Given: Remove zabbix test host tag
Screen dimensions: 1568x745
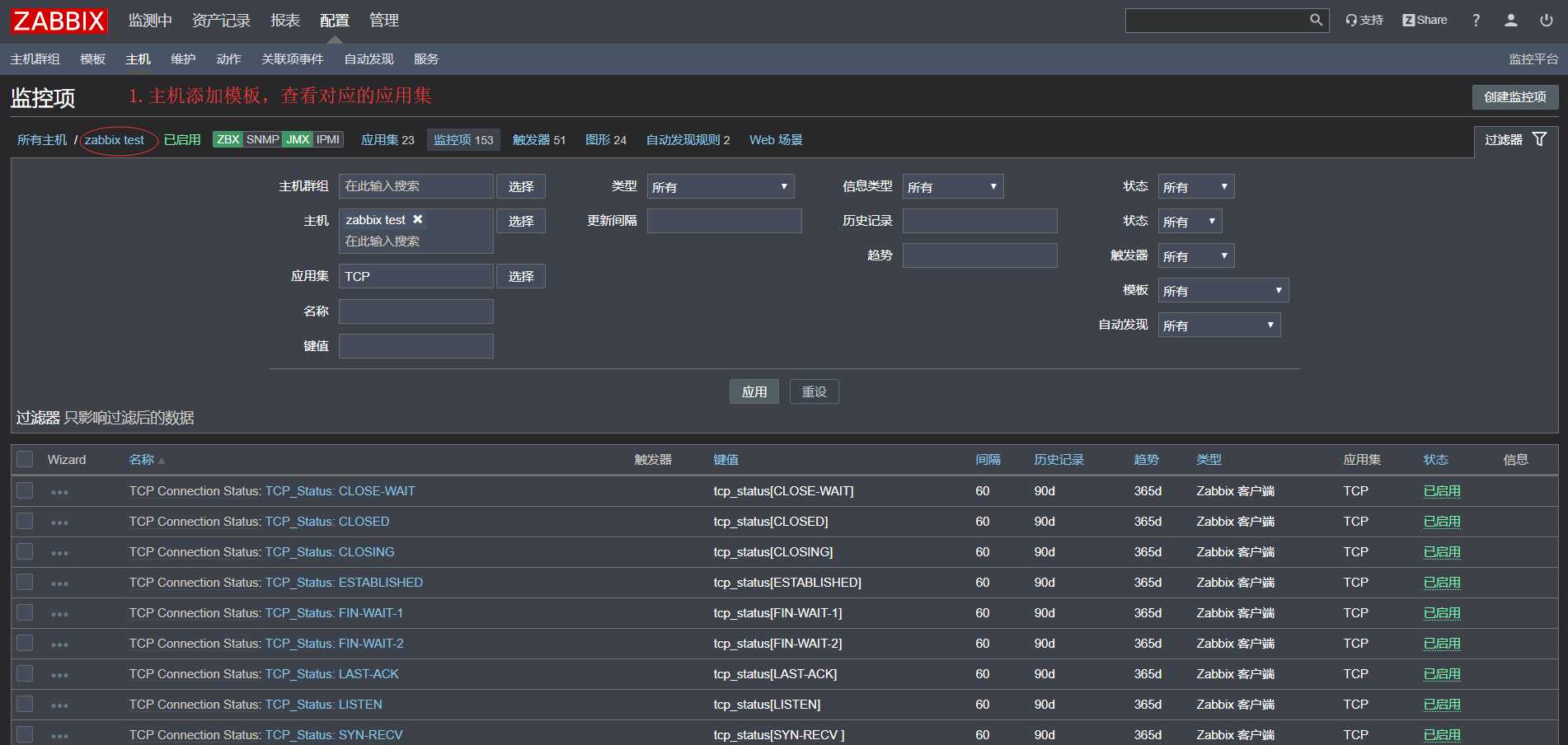Looking at the screenshot, I should [x=418, y=219].
